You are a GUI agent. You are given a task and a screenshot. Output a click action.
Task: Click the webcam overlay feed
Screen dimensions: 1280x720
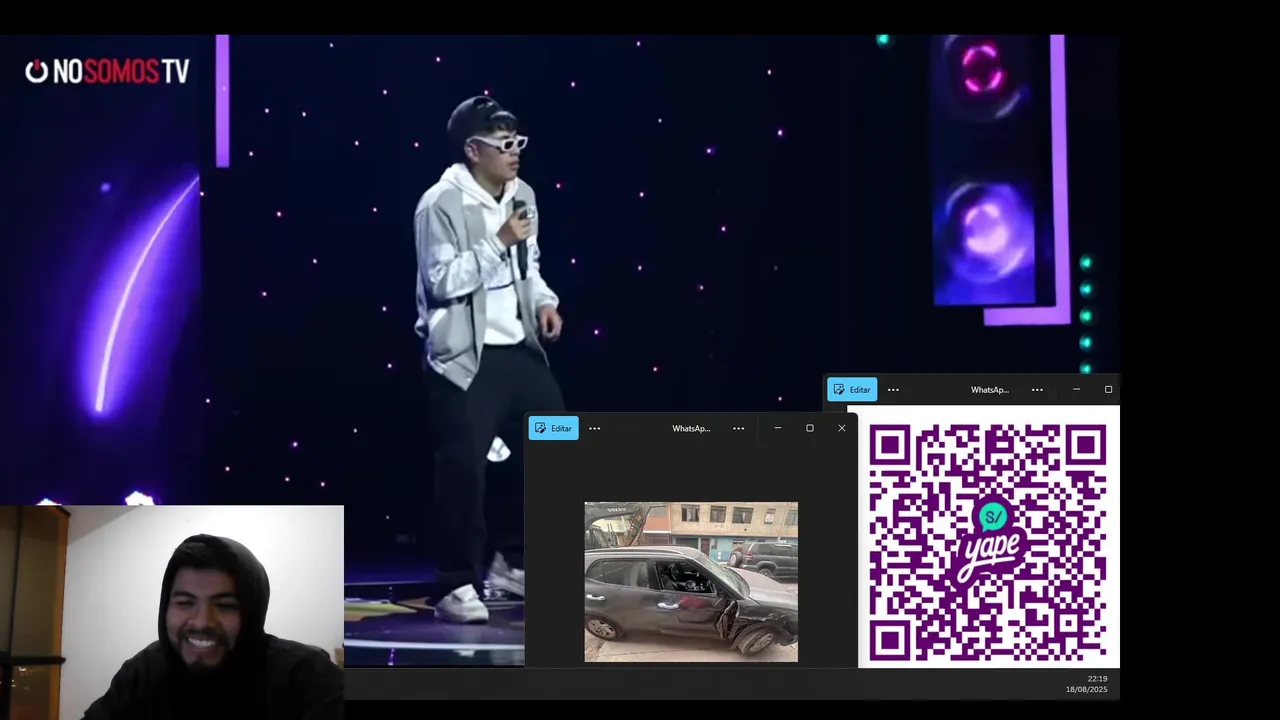(172, 612)
